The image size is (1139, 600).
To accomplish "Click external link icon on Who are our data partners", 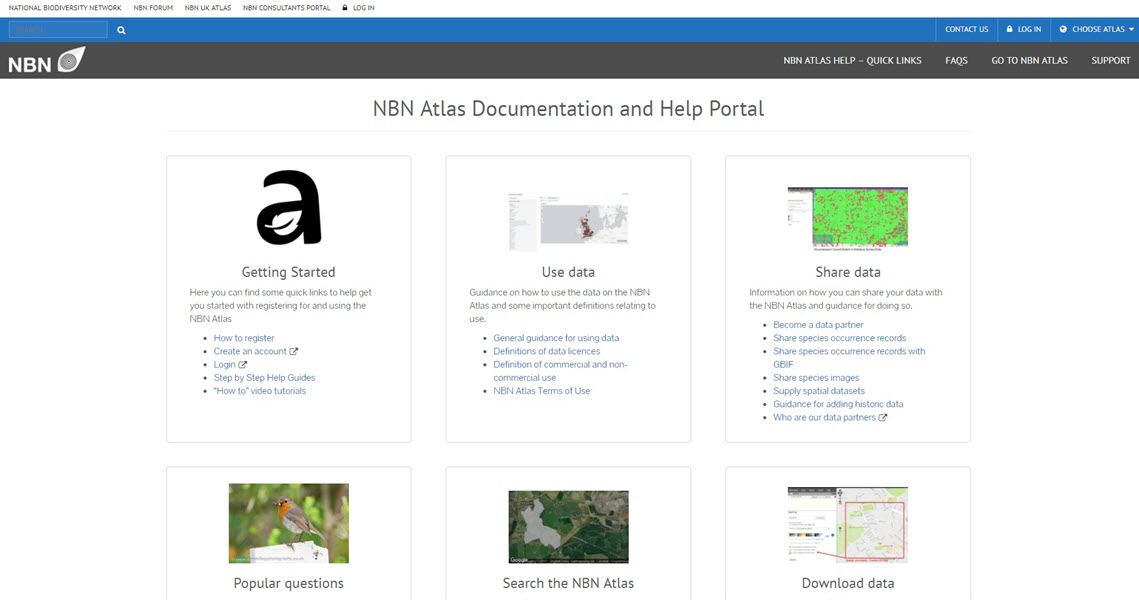I will [884, 418].
